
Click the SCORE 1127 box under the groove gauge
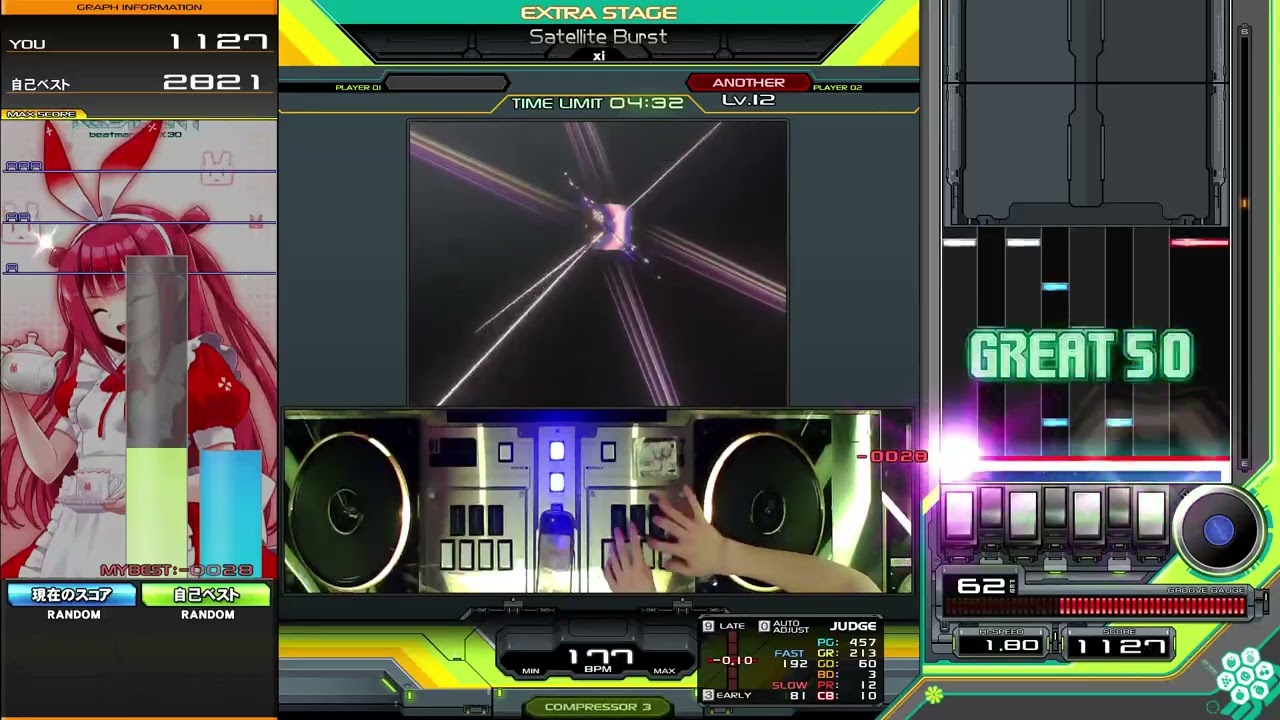1119,646
